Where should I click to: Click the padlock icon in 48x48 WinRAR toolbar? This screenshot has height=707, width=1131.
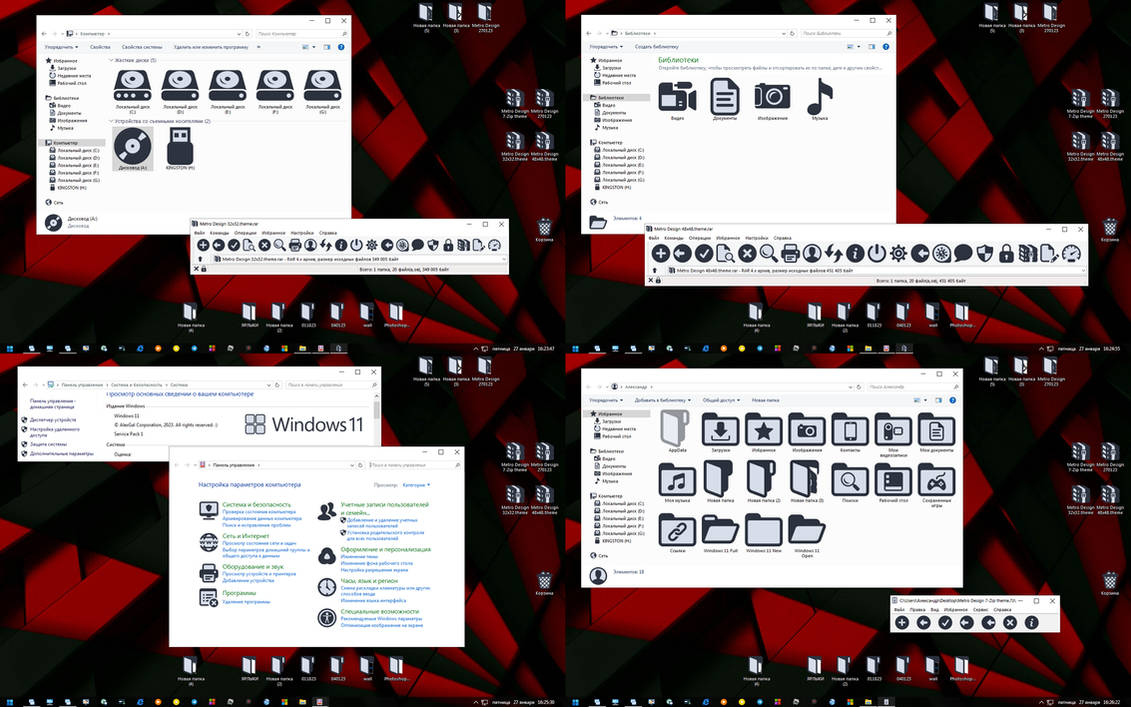(x=1006, y=253)
